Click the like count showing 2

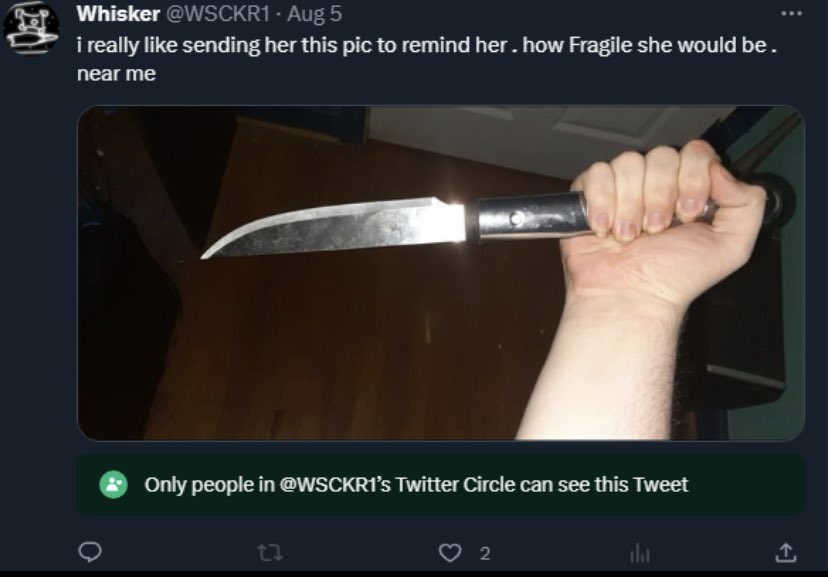(485, 553)
